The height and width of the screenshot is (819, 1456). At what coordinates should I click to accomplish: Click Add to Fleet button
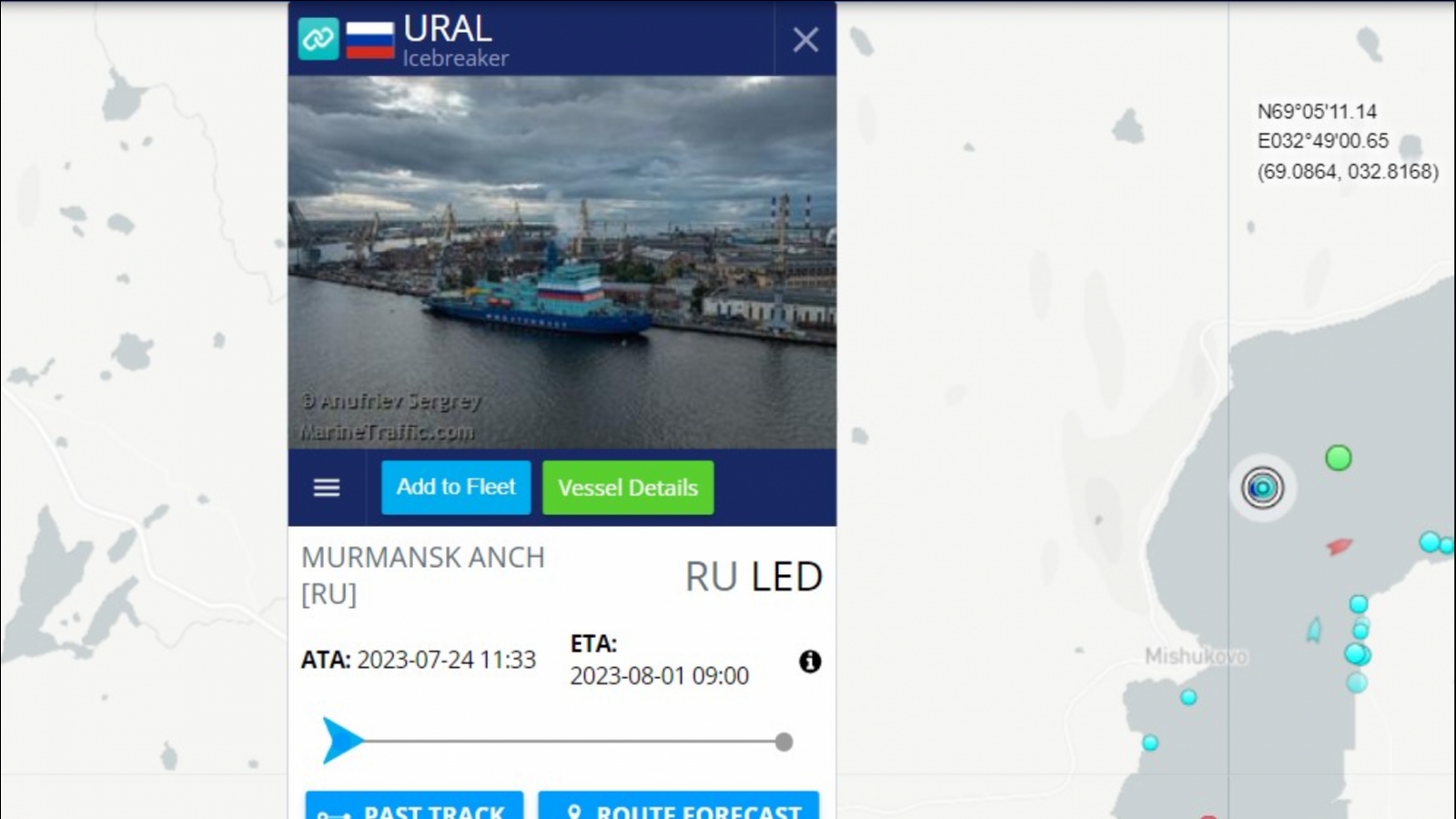click(456, 488)
